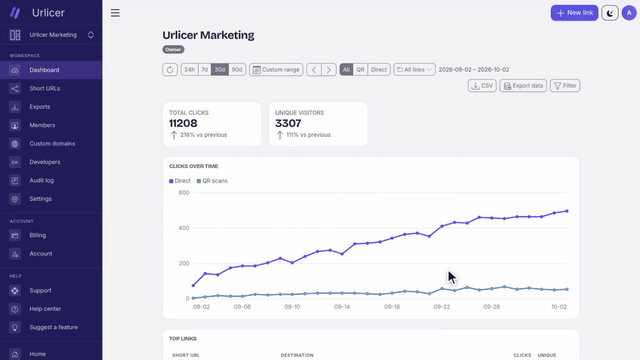Create a new link
The image size is (640, 360).
coord(574,13)
